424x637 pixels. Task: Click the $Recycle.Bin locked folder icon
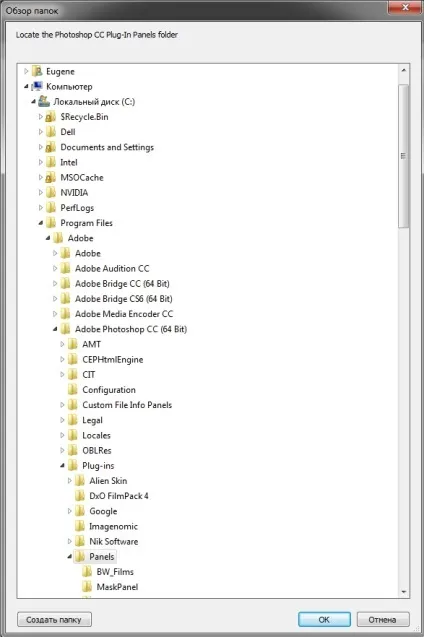coord(51,117)
